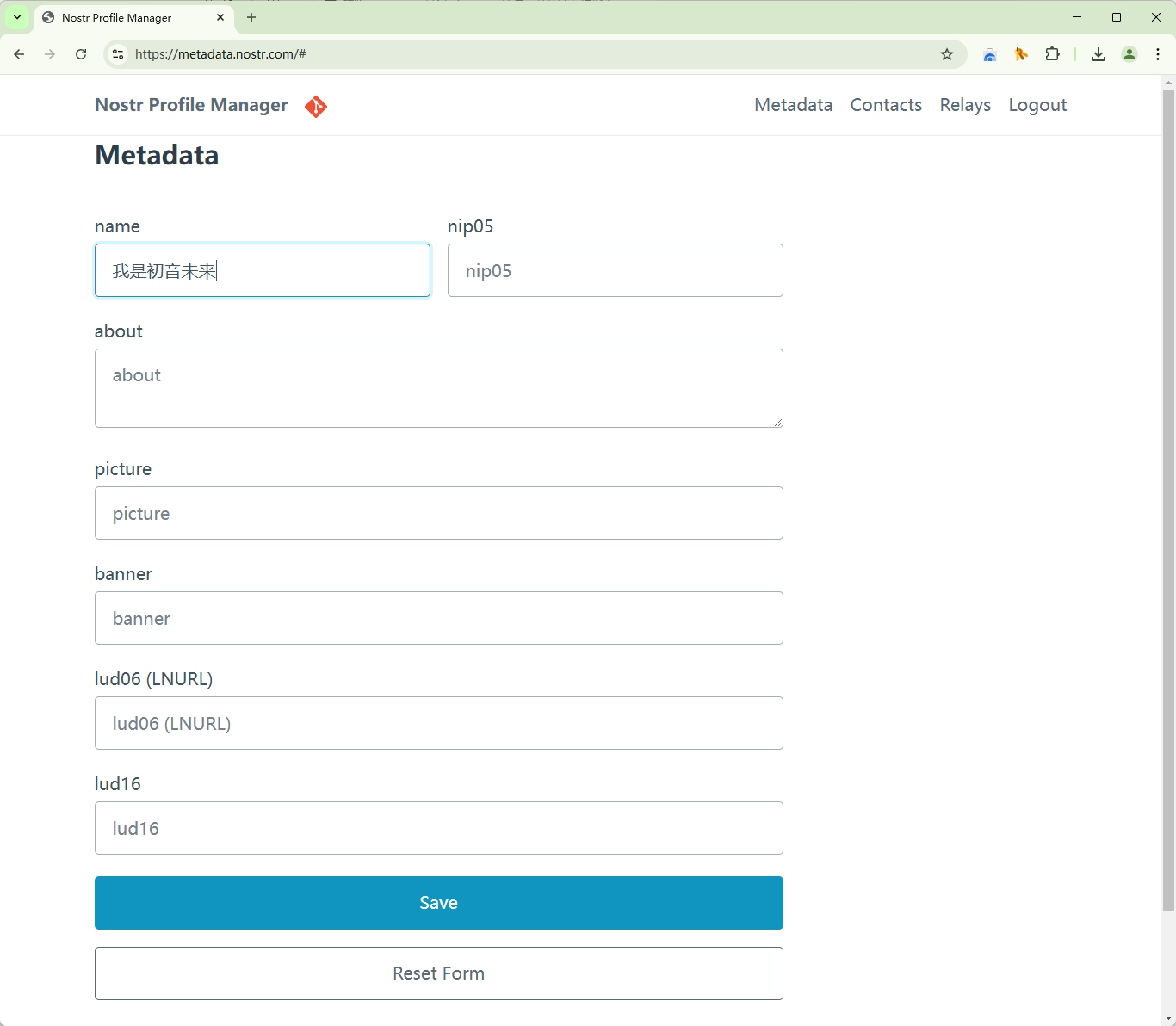Reload the page with the refresh icon
Screen dimensions: 1176x1026
(x=81, y=54)
